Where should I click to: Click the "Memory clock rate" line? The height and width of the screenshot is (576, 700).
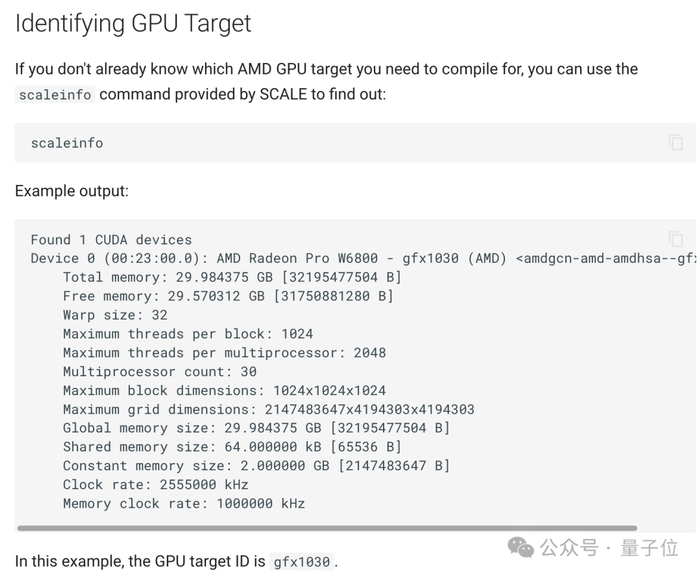[184, 503]
